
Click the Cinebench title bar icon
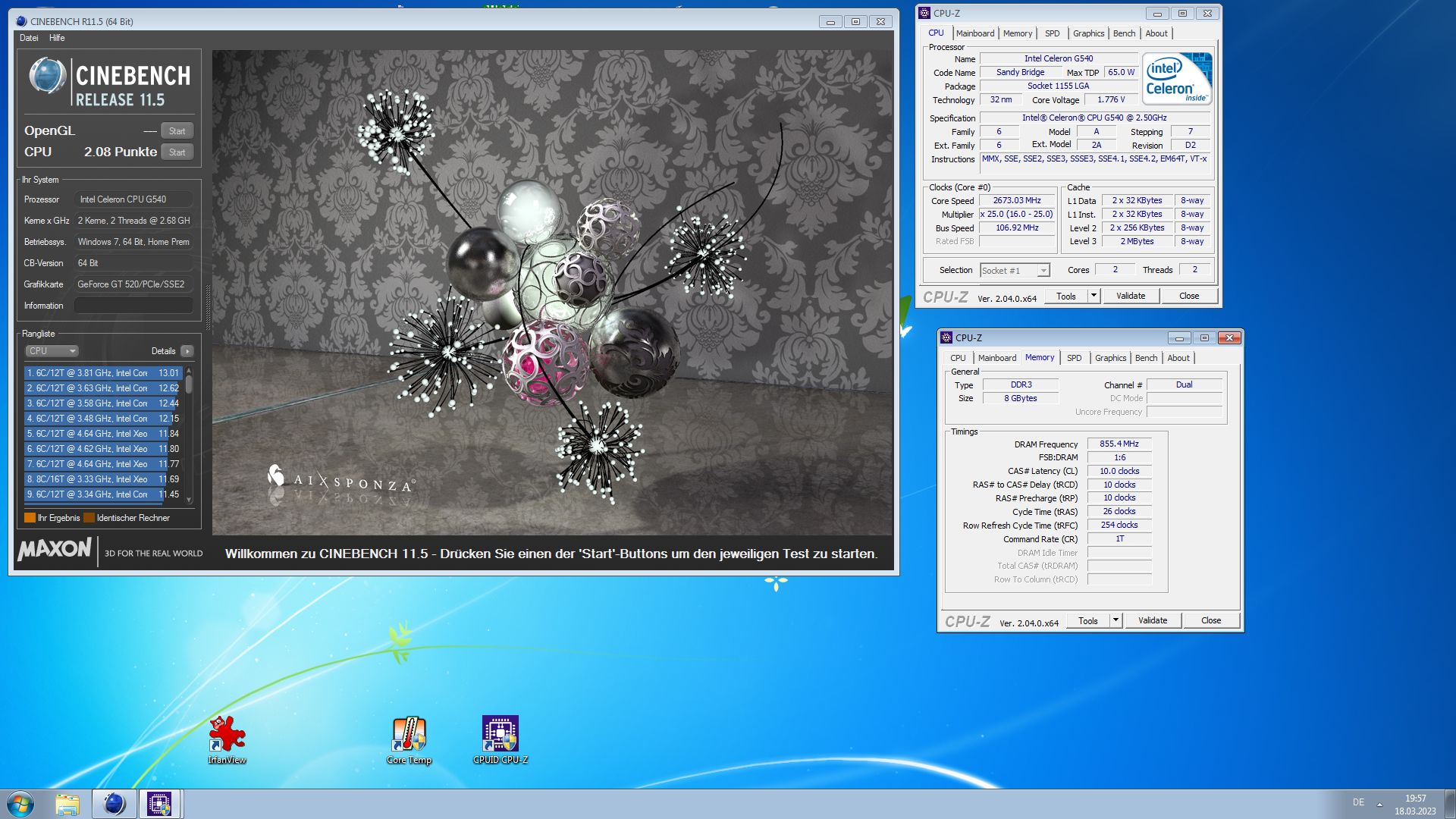click(21, 21)
